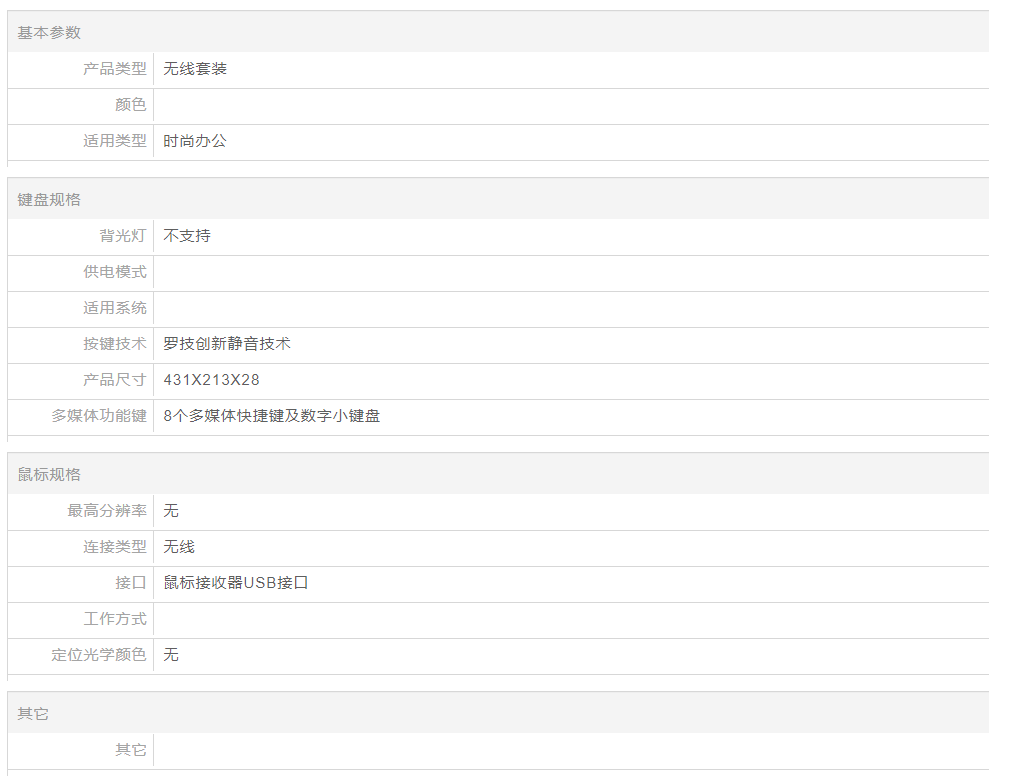Click the 无线 connection type value
The image size is (1025, 777).
(179, 547)
